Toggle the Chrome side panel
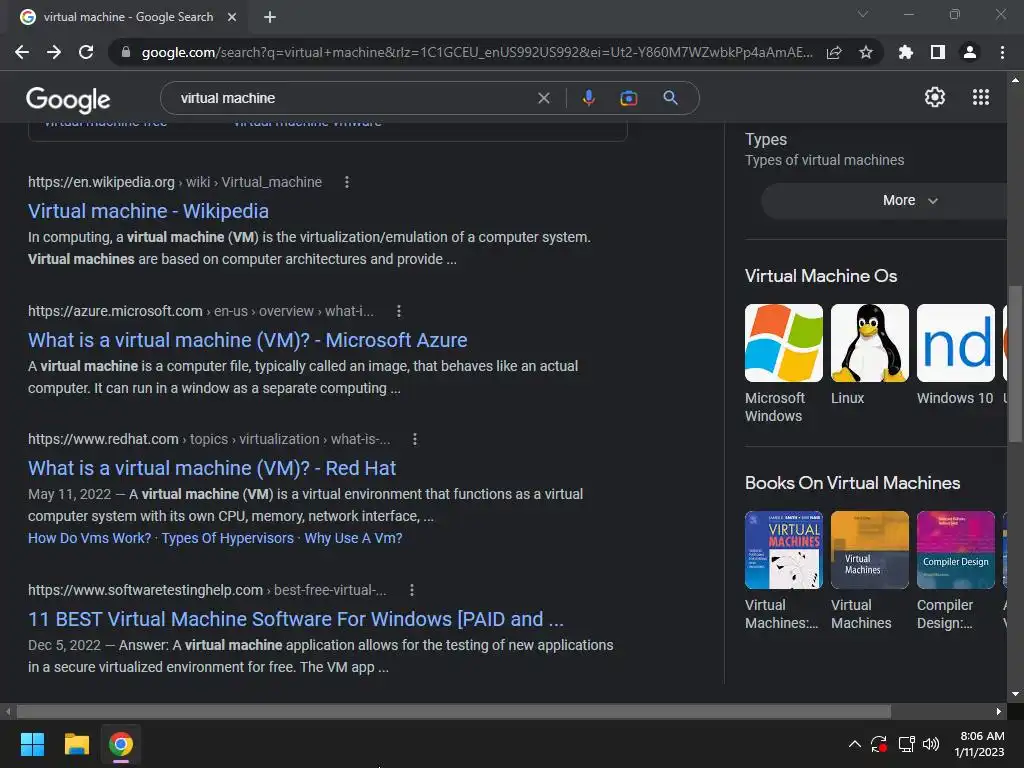This screenshot has width=1024, height=768. click(938, 52)
